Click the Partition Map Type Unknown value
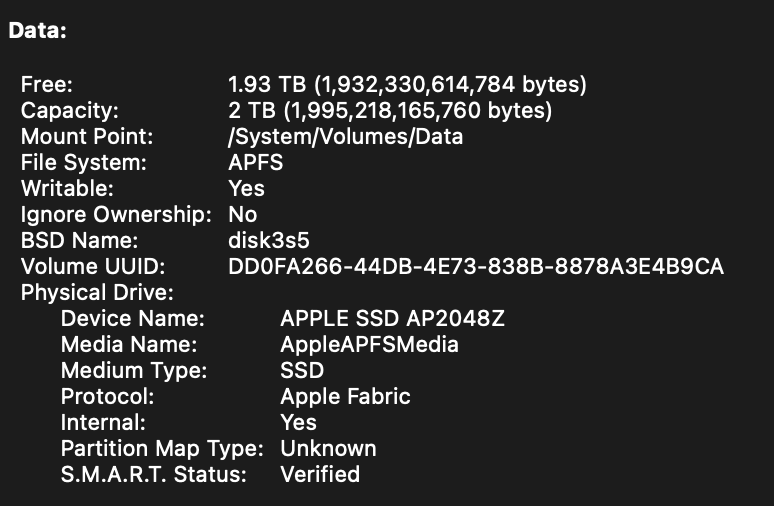Screen dimensions: 774x506 328,449
